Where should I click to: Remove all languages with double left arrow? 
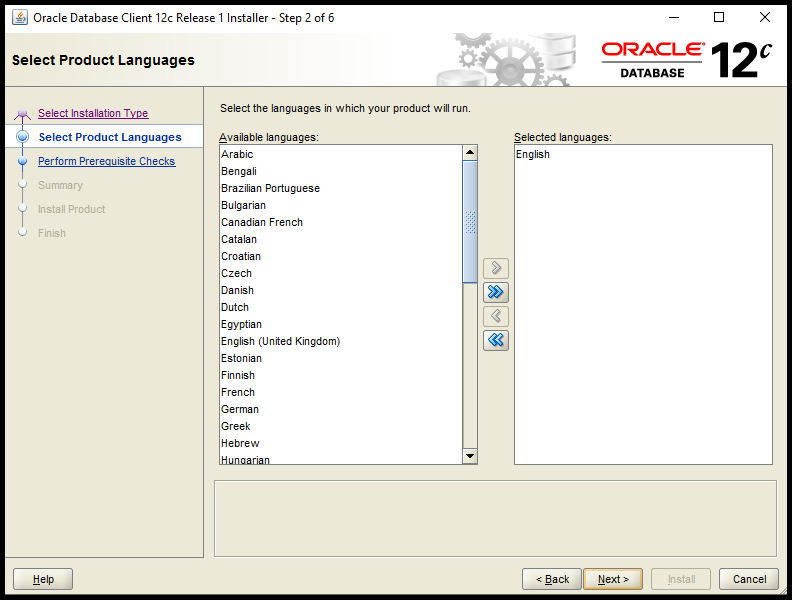click(x=496, y=340)
